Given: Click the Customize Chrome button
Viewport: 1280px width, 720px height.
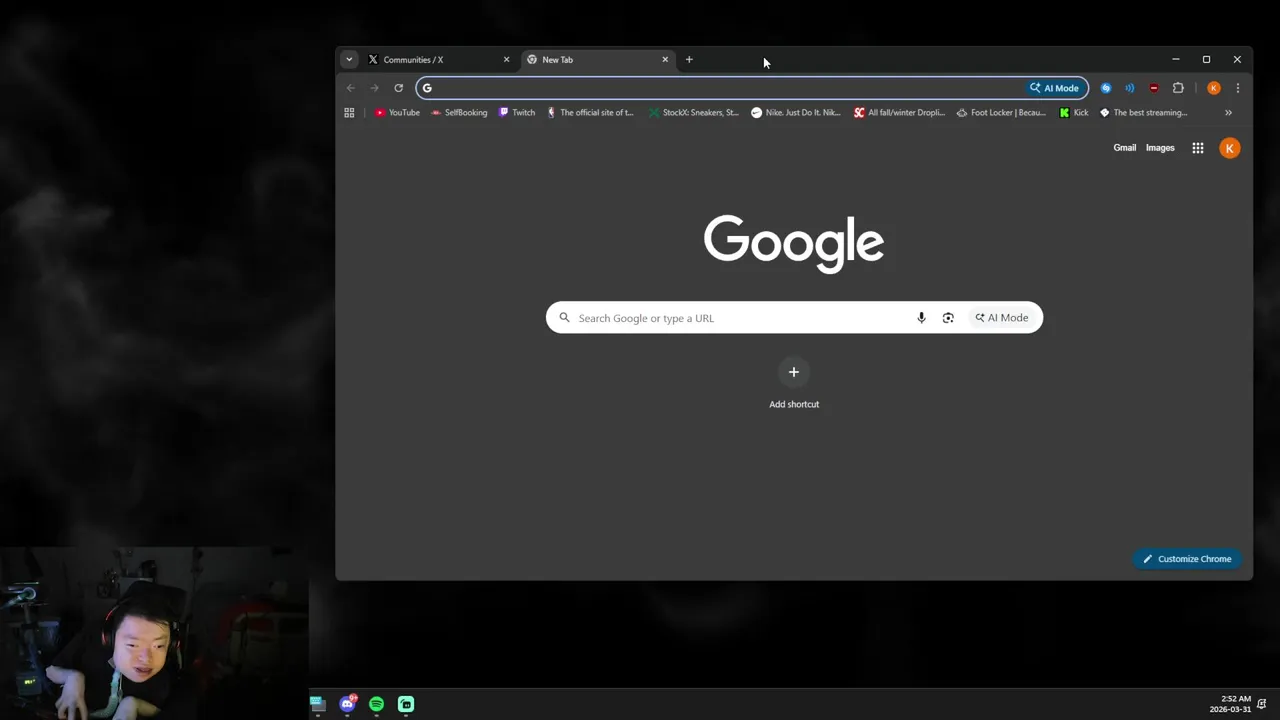Looking at the screenshot, I should click(x=1187, y=559).
